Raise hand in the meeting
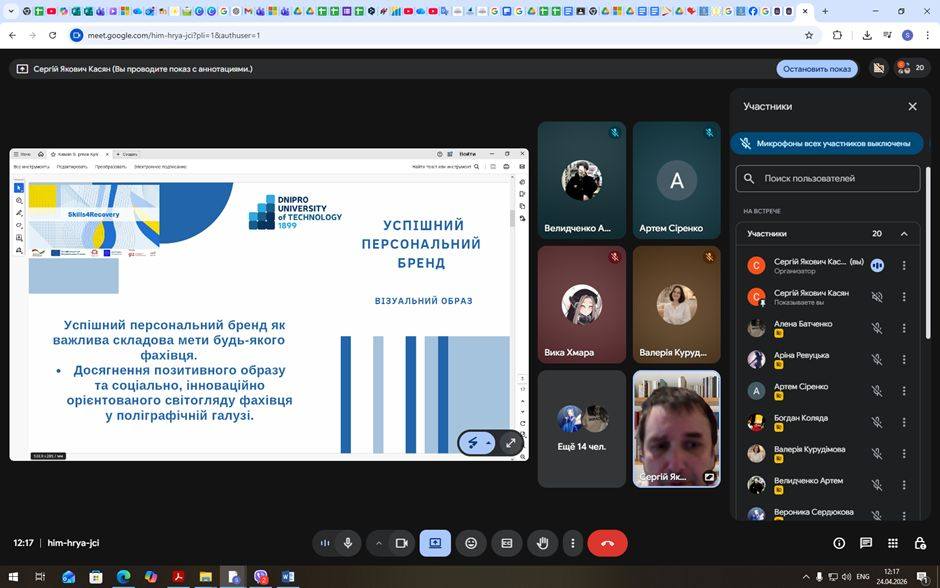 click(x=543, y=543)
